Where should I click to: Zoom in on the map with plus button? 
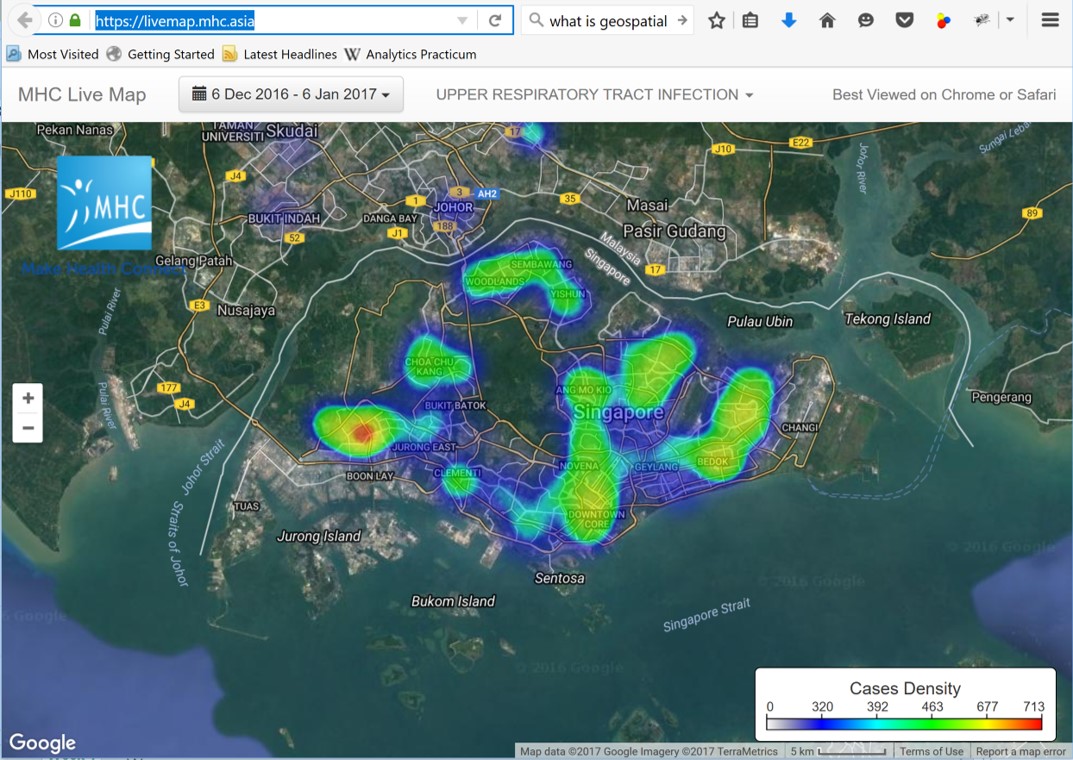[28, 398]
